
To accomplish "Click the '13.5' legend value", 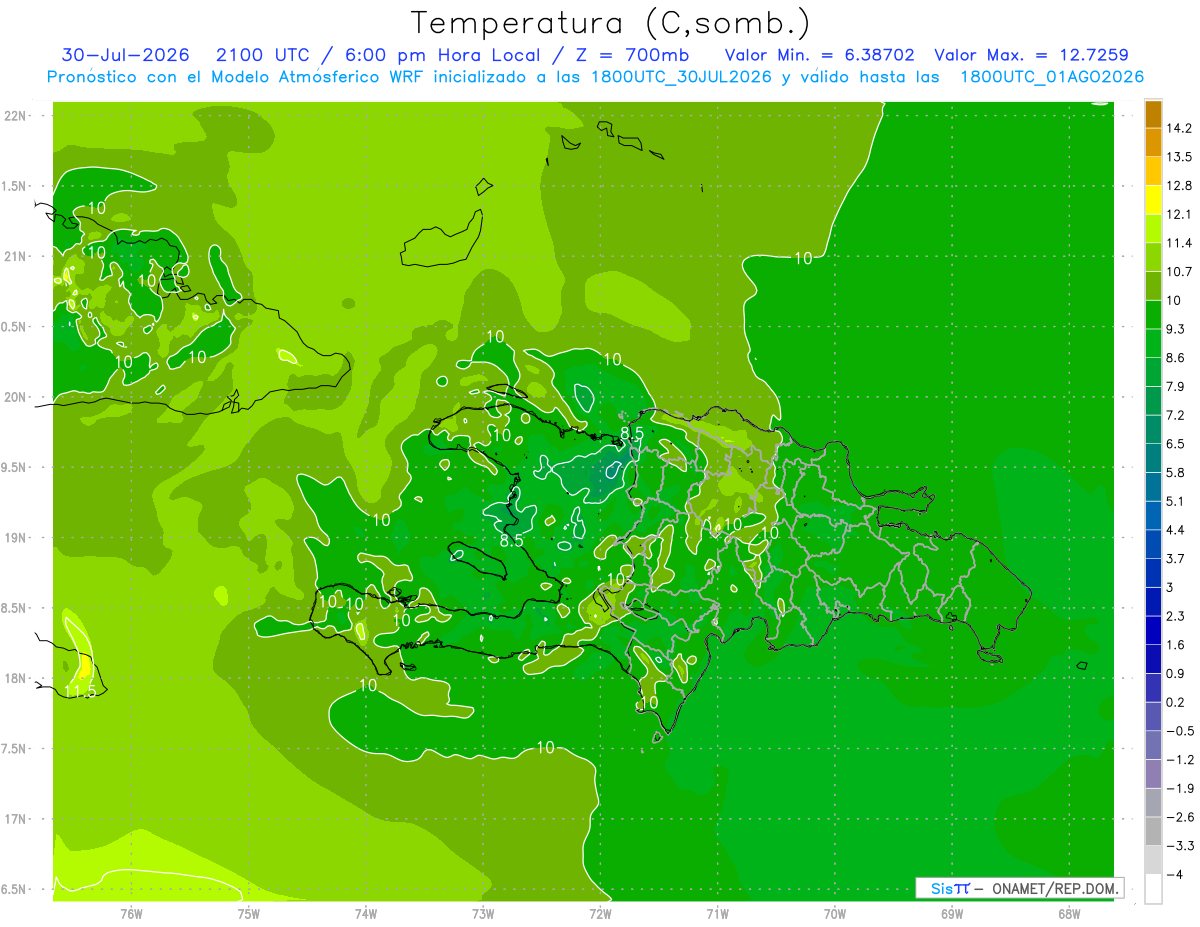I will pyautogui.click(x=1178, y=157).
